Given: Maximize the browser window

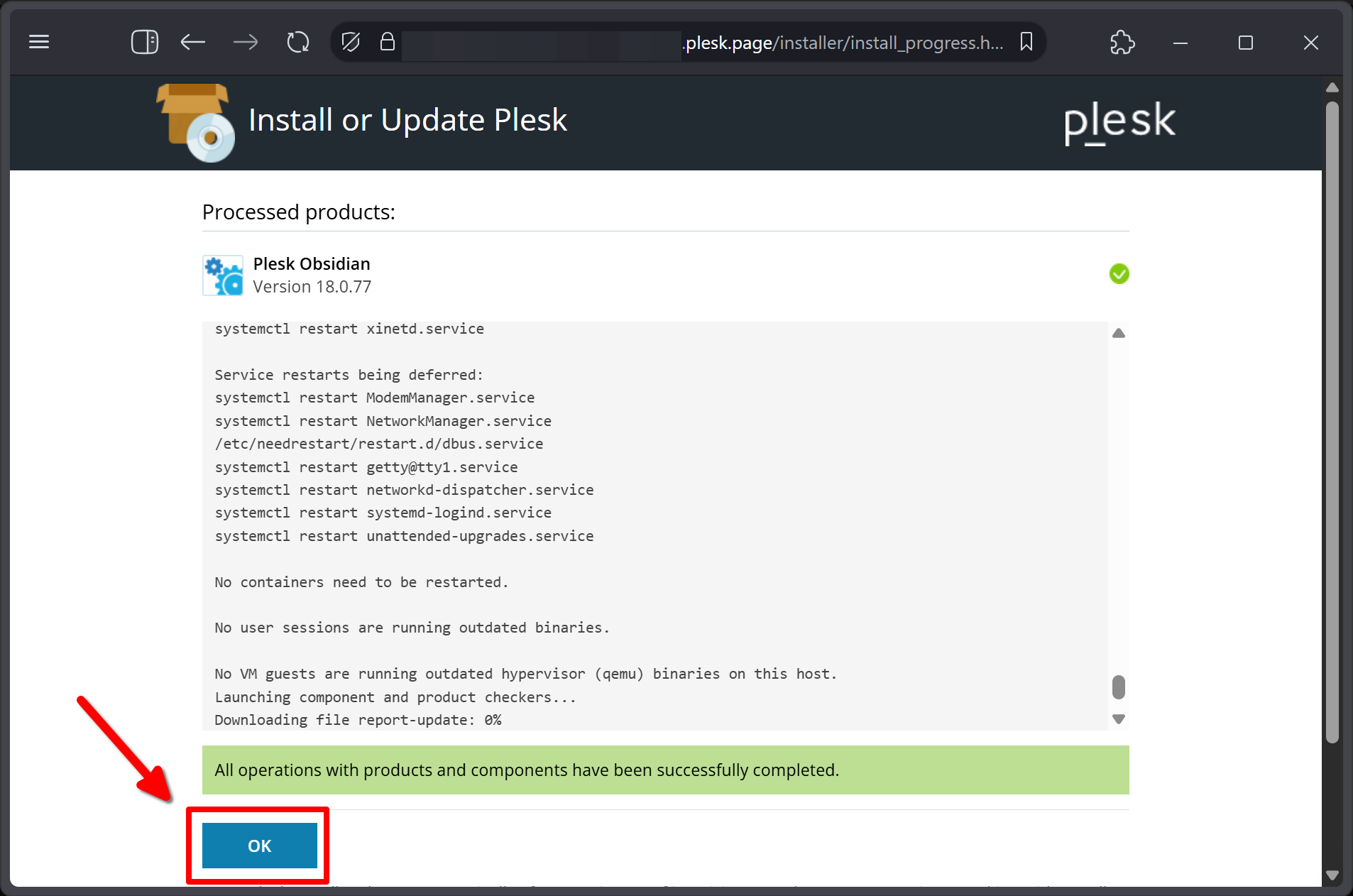Looking at the screenshot, I should pyautogui.click(x=1246, y=43).
